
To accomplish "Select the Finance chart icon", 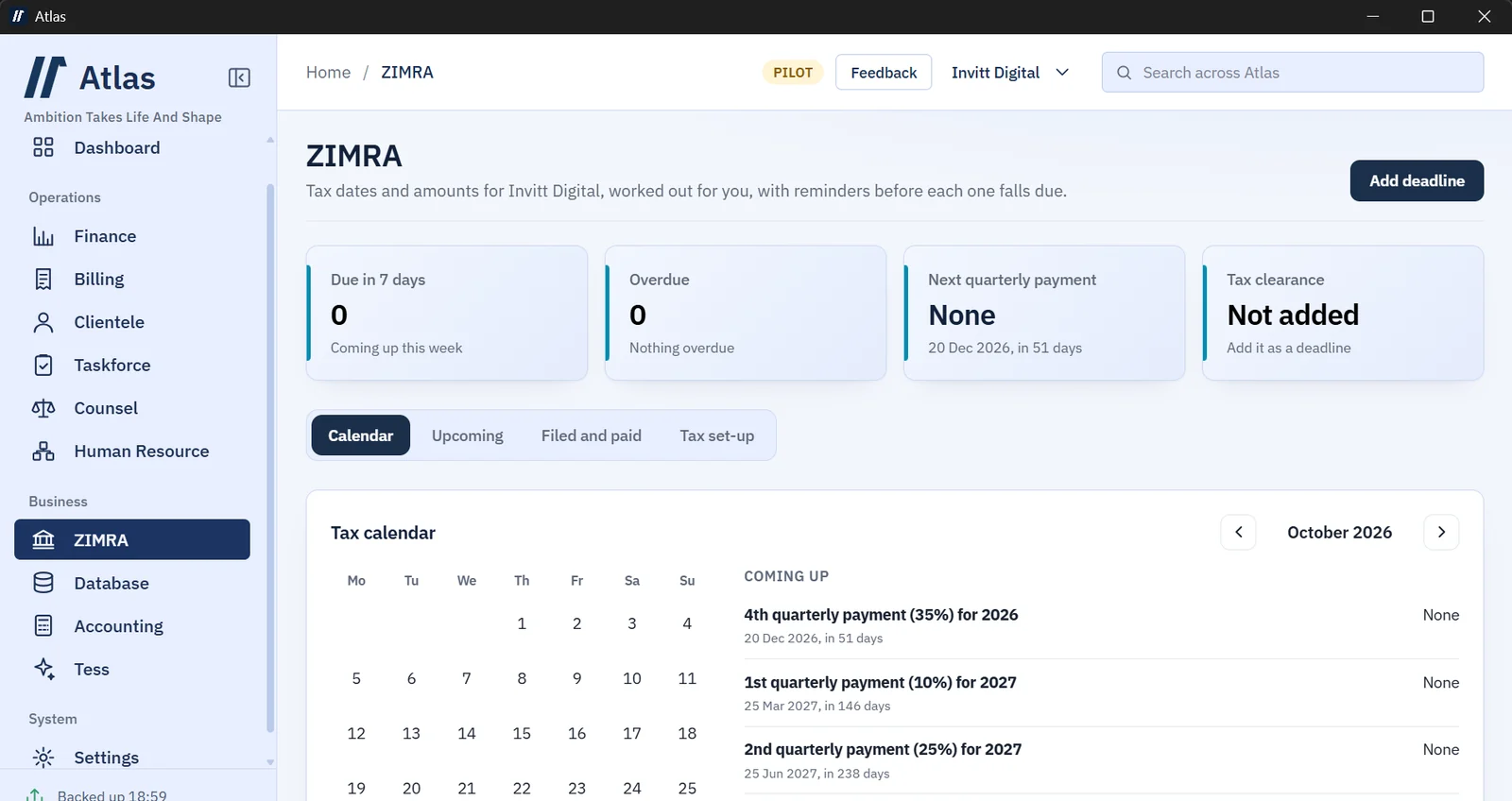I will click(x=43, y=236).
